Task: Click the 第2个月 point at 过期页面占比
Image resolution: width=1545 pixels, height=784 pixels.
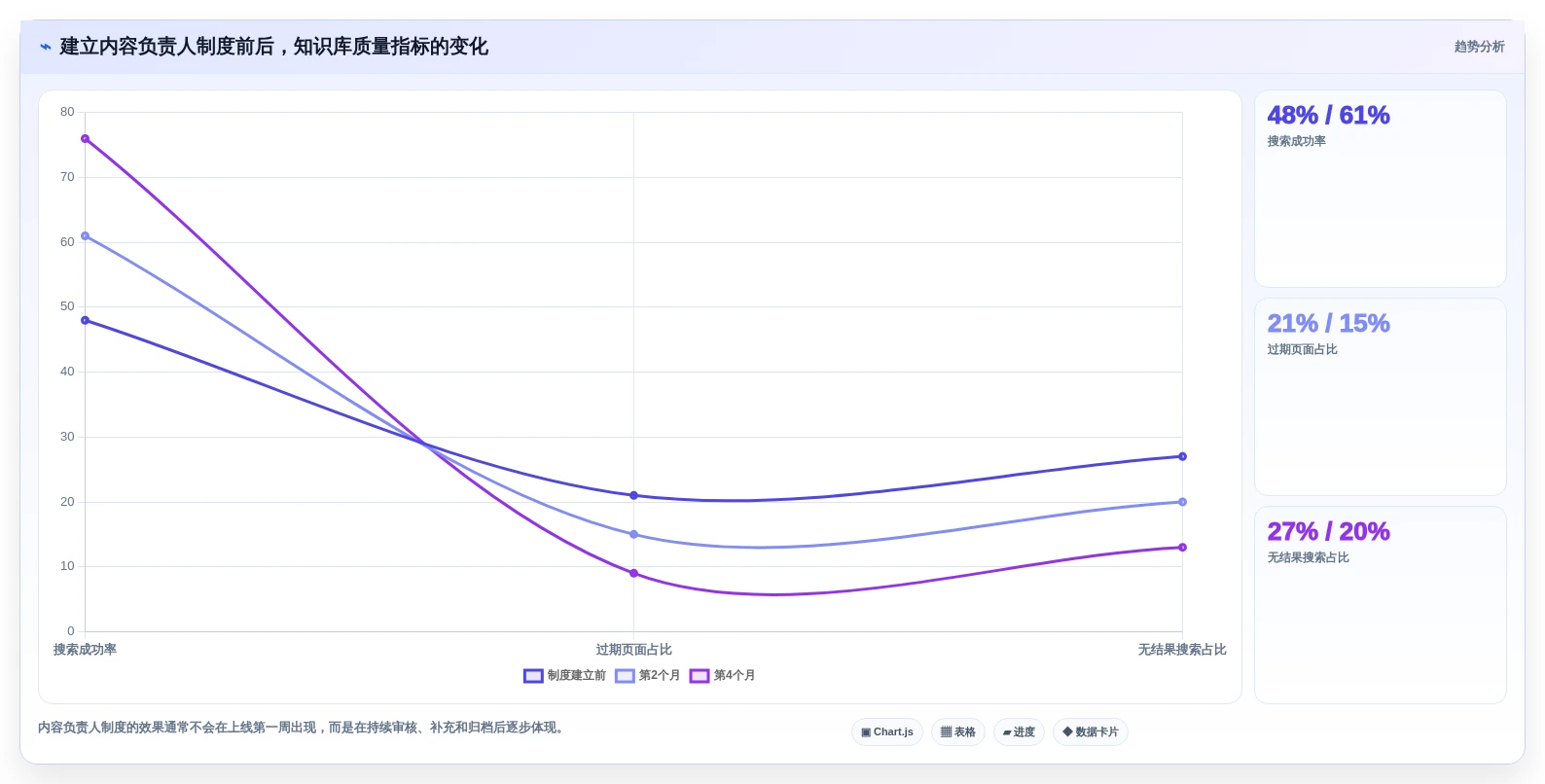Action: point(633,534)
